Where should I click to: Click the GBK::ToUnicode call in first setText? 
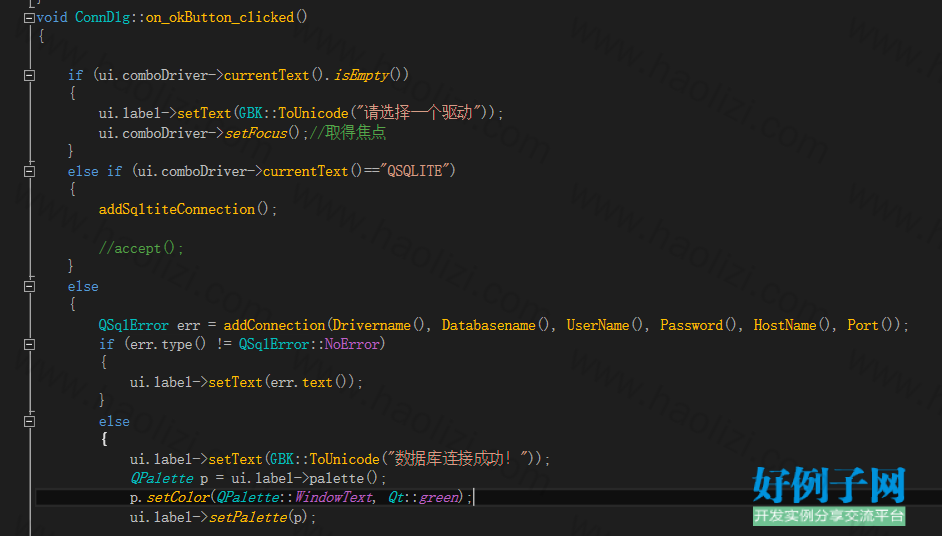click(294, 114)
